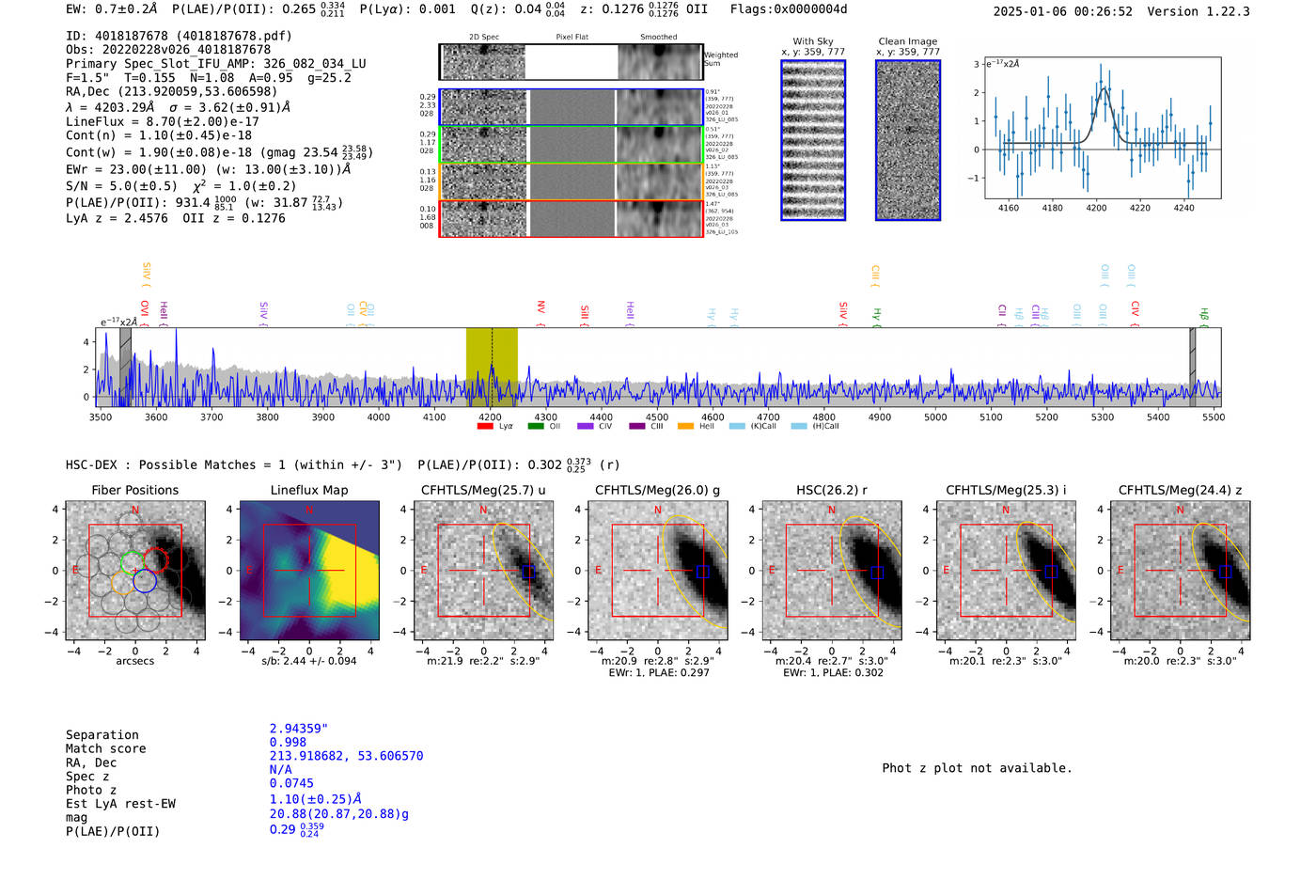Select the weighted sum 2D spectrum row
This screenshot has width=1316, height=896.
(x=571, y=62)
